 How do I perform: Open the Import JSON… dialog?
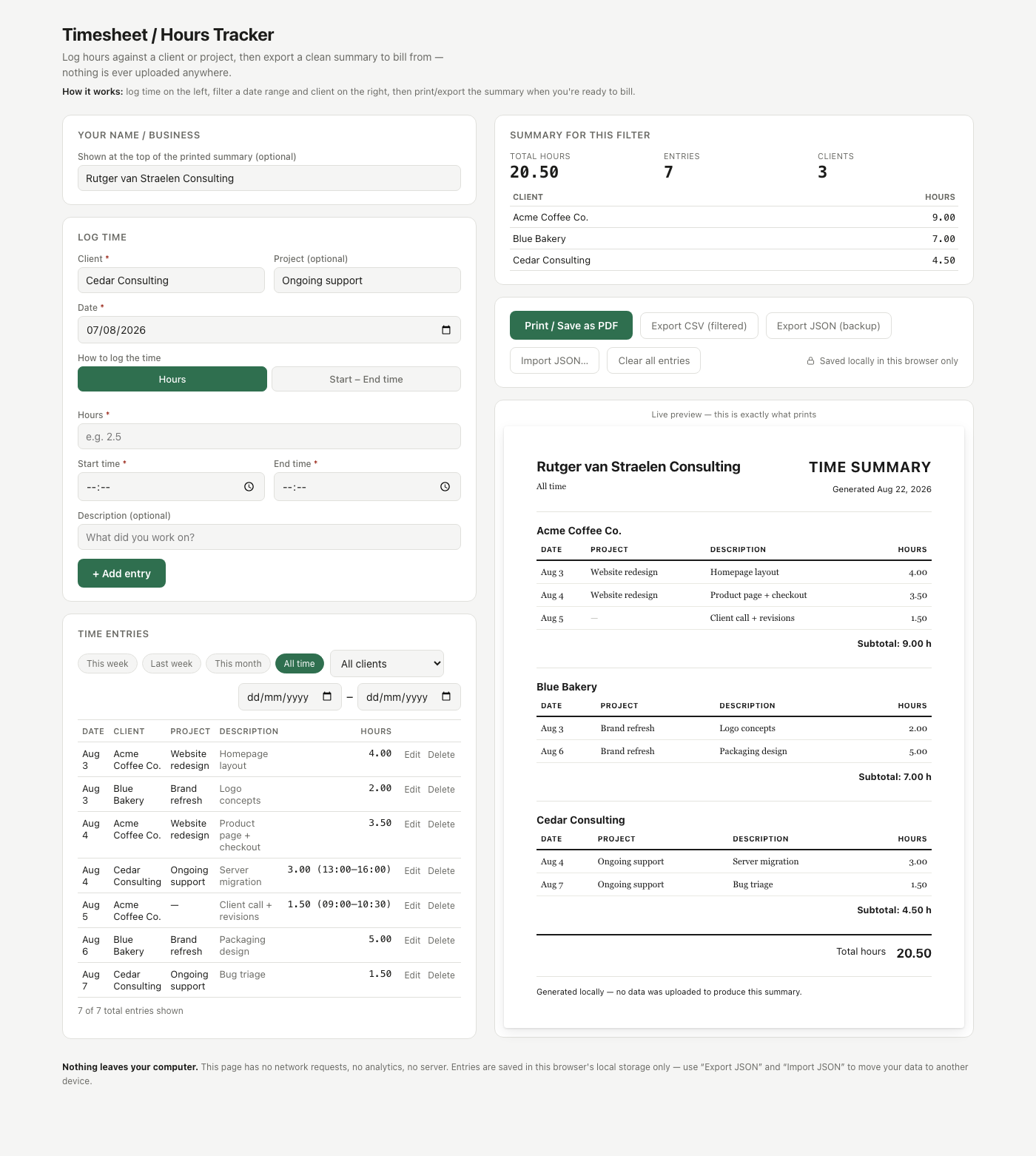pos(555,360)
